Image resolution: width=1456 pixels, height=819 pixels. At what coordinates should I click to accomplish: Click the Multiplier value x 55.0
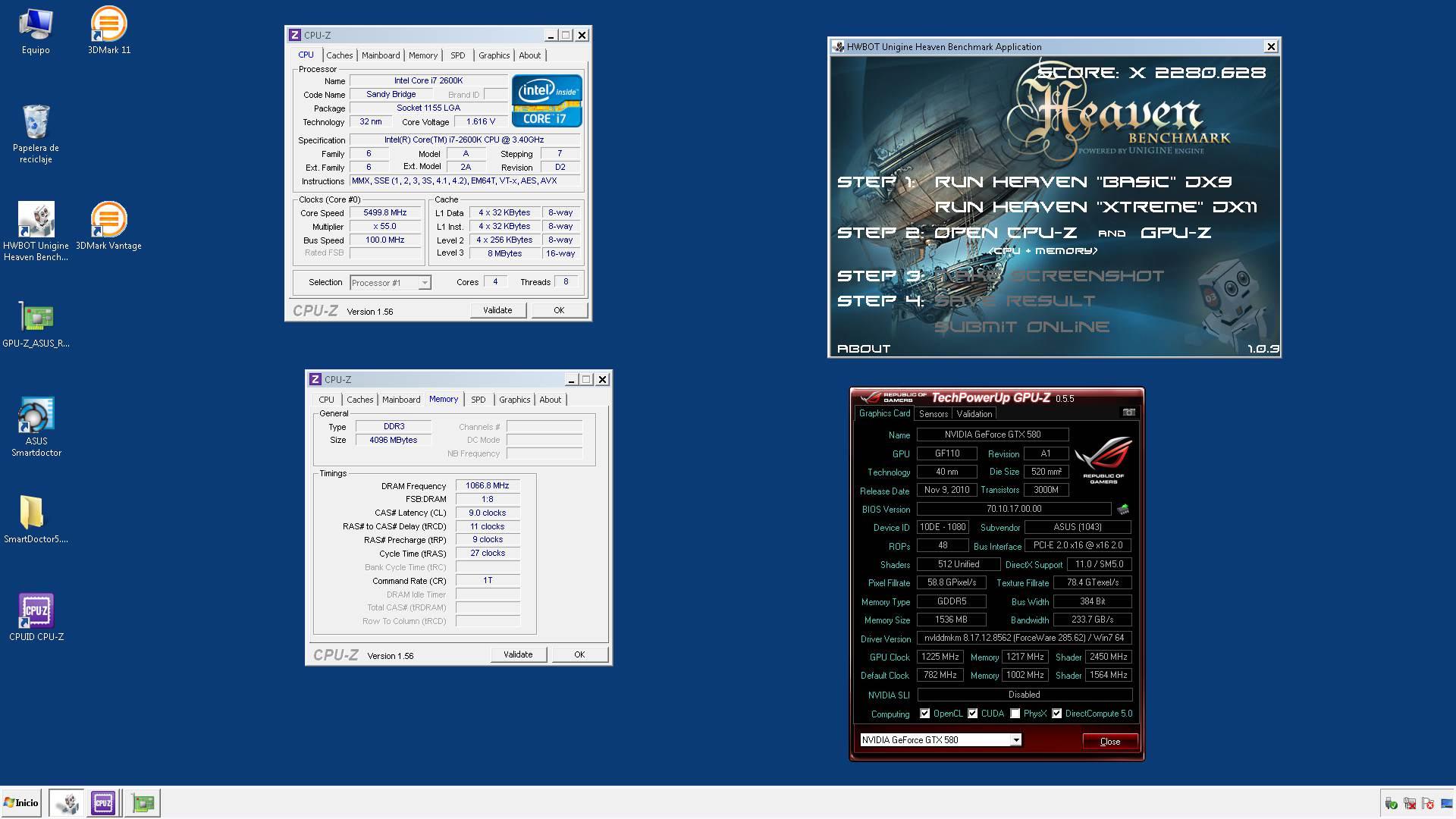pos(385,227)
